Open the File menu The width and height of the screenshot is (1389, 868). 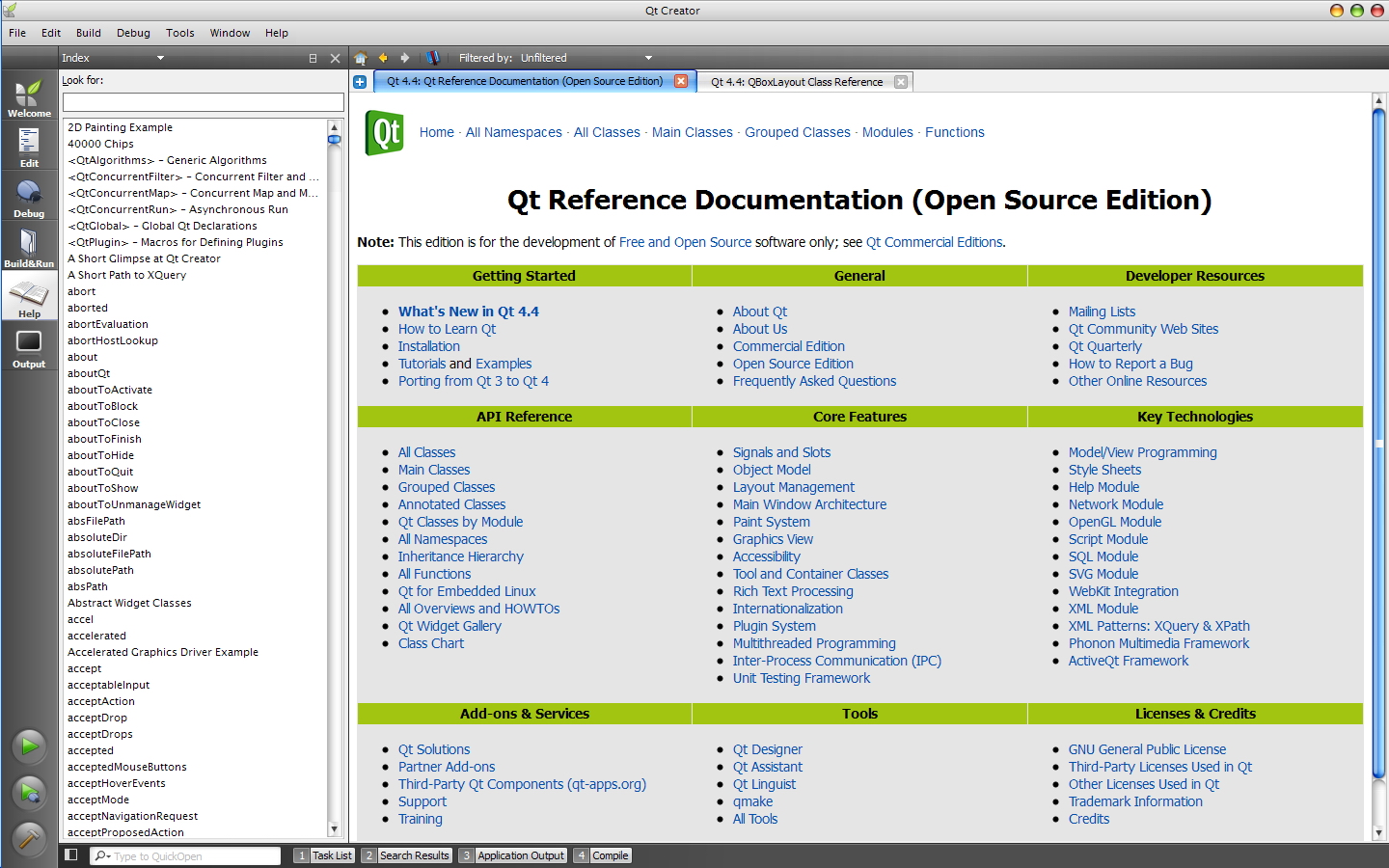pyautogui.click(x=17, y=33)
